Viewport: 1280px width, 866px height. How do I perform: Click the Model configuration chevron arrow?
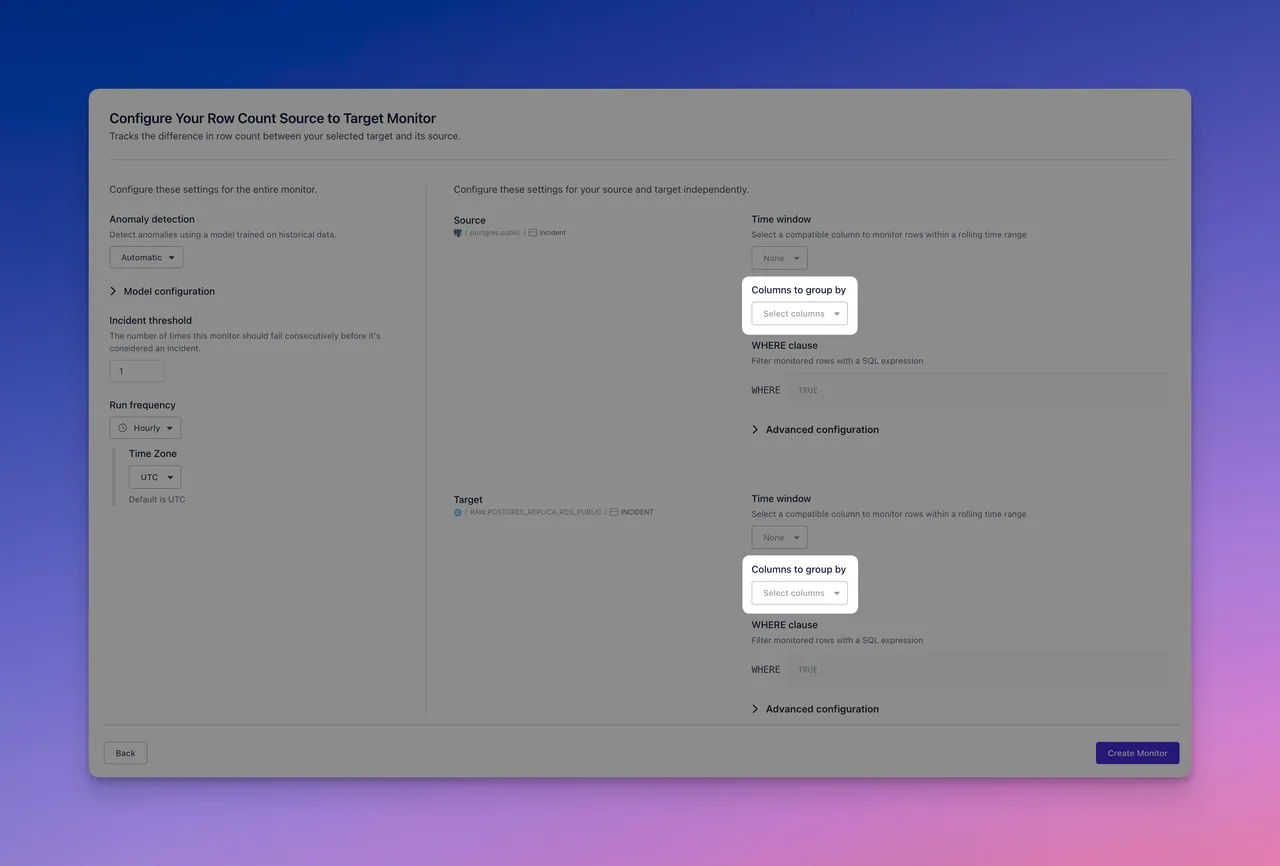(113, 291)
